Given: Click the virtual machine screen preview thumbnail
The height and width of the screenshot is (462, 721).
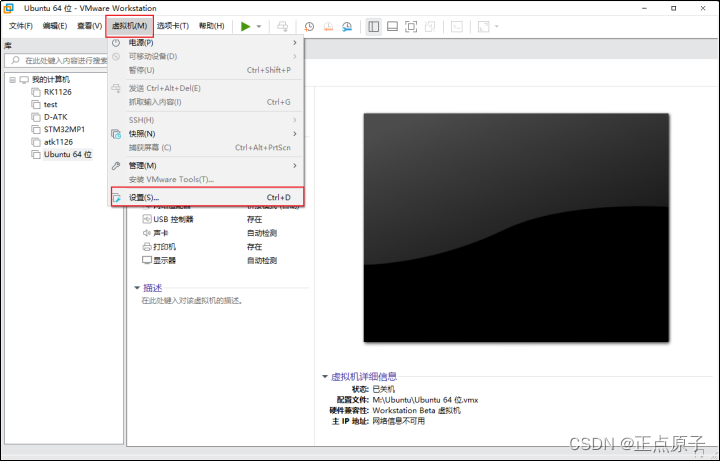Looking at the screenshot, I should (x=516, y=228).
